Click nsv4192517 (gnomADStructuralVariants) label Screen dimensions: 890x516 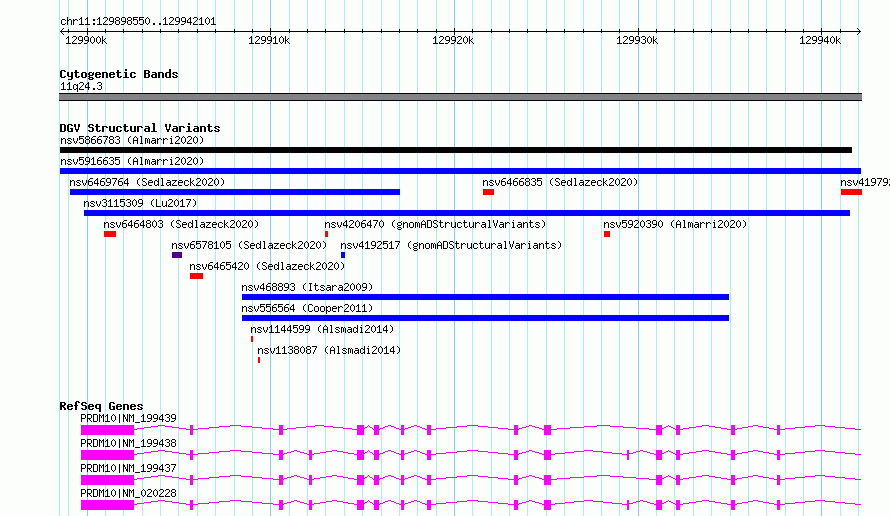pos(451,245)
